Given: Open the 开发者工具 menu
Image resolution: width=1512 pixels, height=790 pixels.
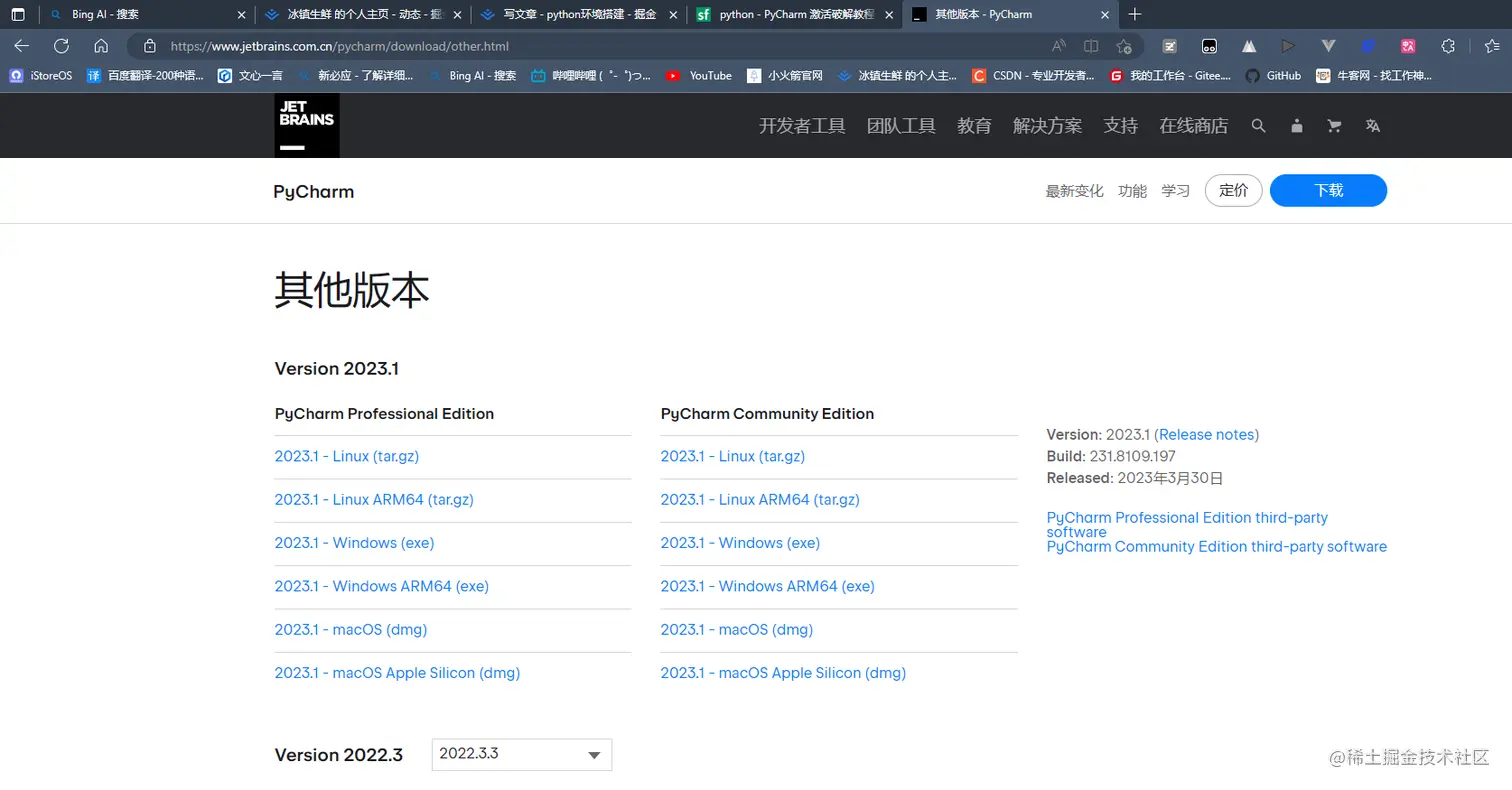Looking at the screenshot, I should click(802, 126).
